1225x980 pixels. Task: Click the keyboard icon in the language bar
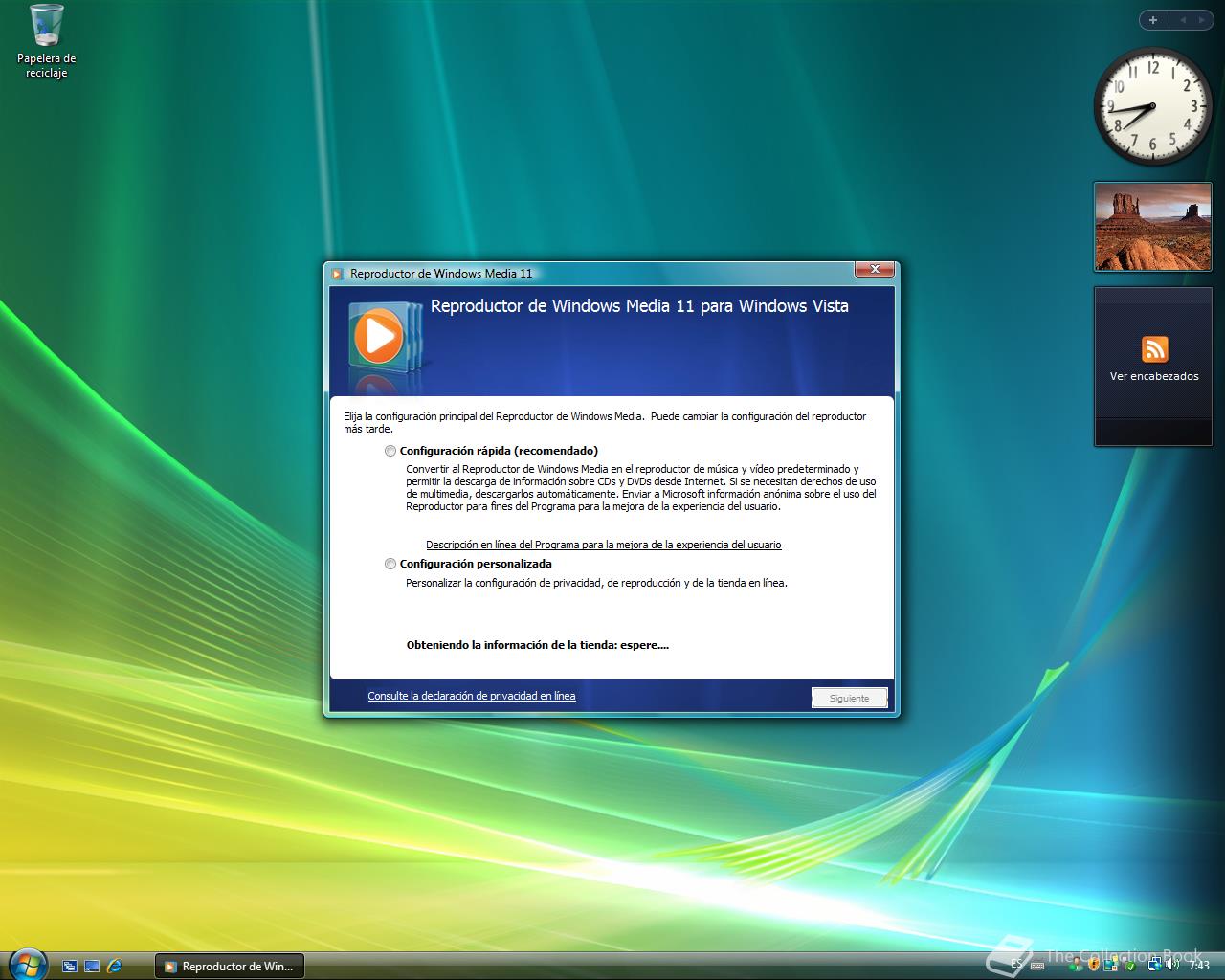[x=1037, y=966]
